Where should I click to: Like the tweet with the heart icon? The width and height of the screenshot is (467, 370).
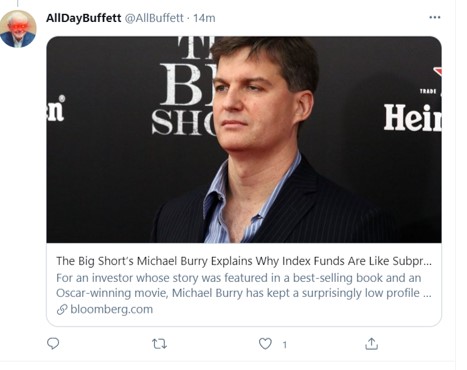pos(265,344)
